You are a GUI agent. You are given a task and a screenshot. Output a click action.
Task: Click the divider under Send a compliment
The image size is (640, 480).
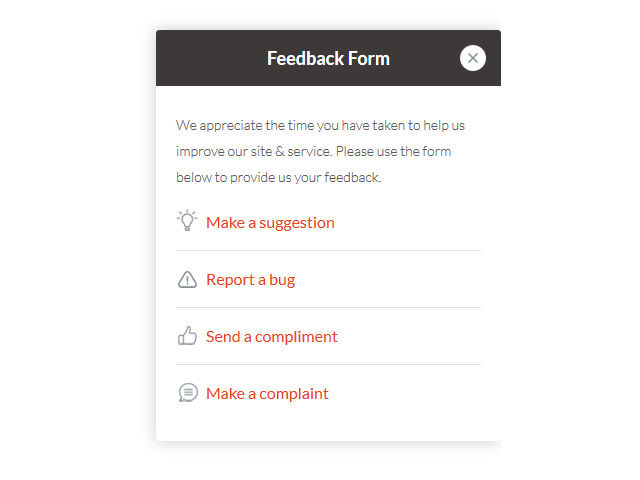[x=328, y=364]
